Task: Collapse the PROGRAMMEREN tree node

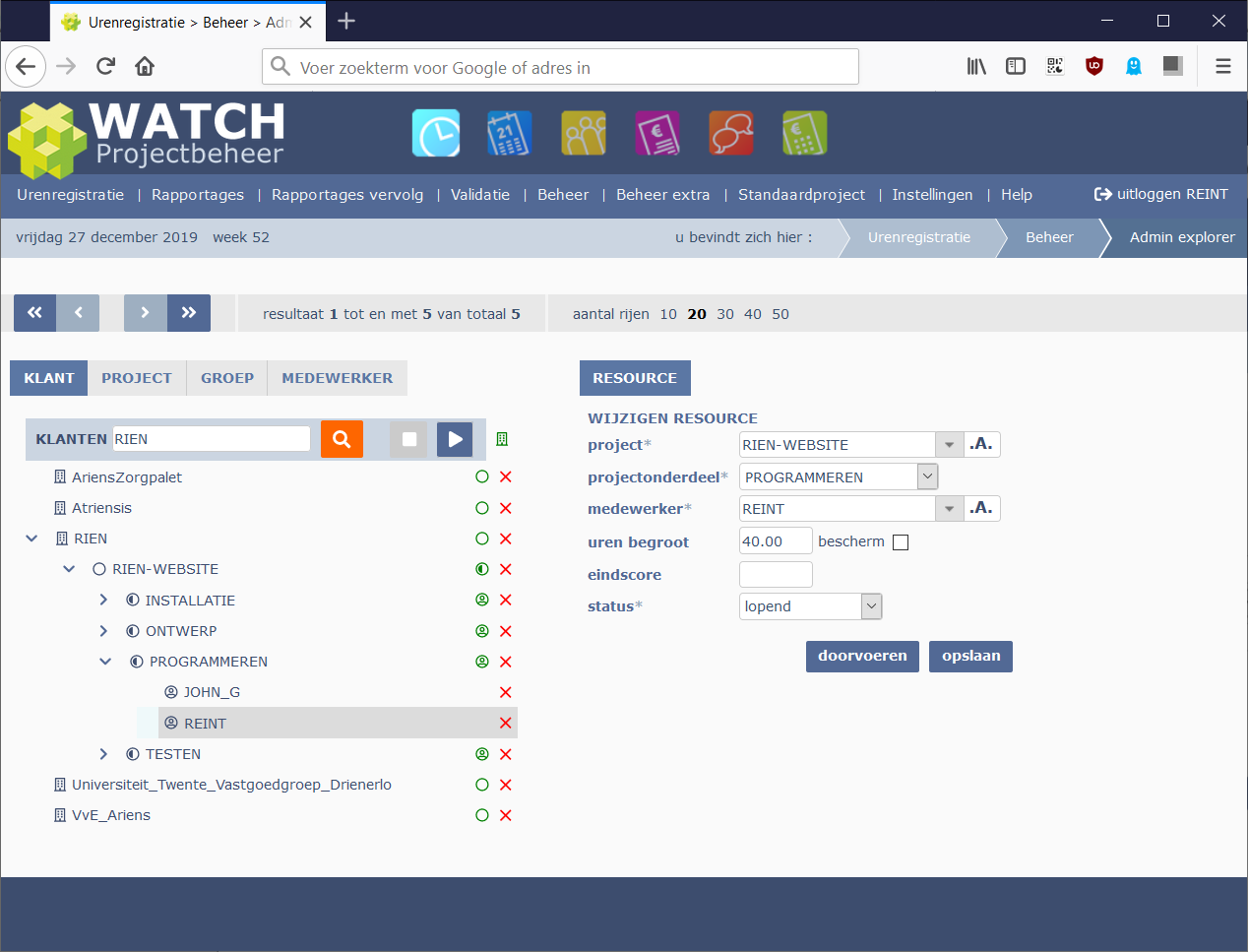Action: click(105, 662)
